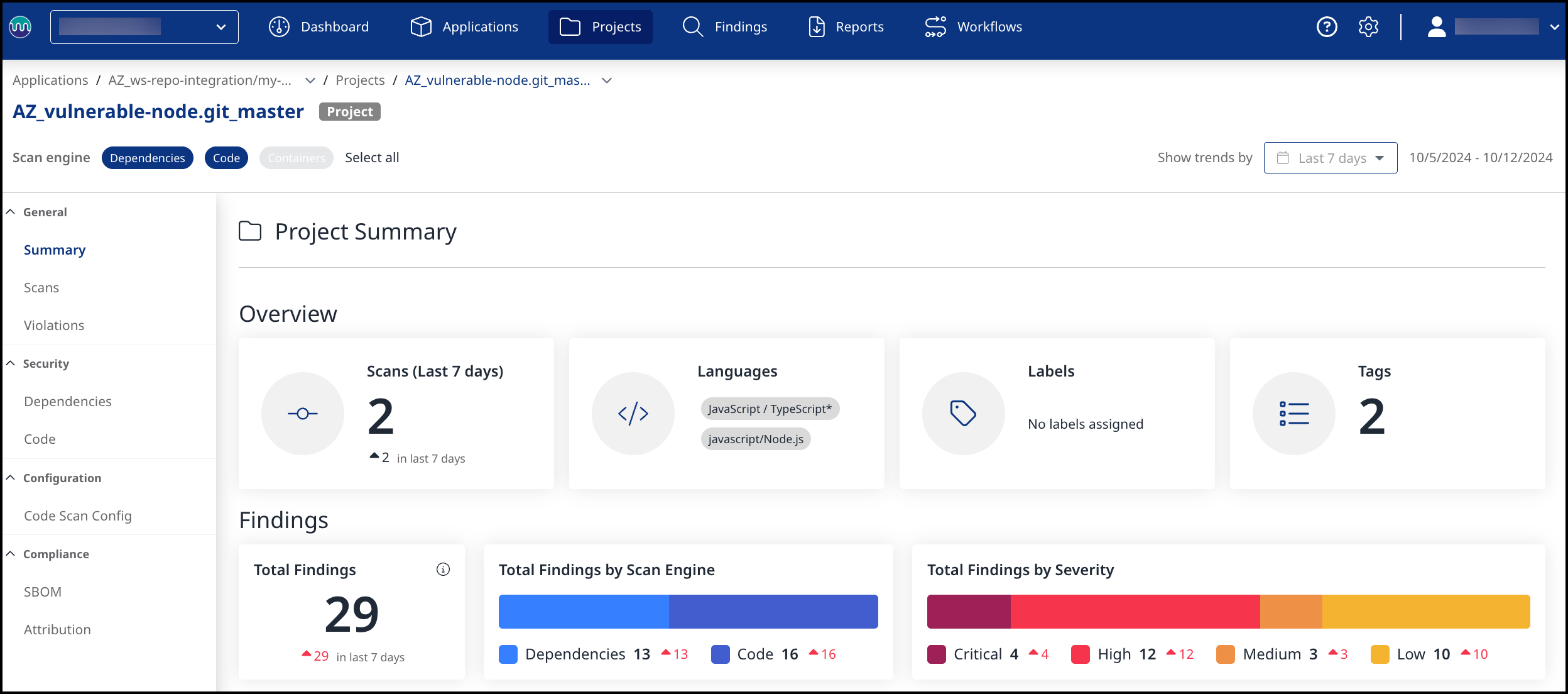
Task: Click the Tags list icon
Action: click(x=1293, y=414)
